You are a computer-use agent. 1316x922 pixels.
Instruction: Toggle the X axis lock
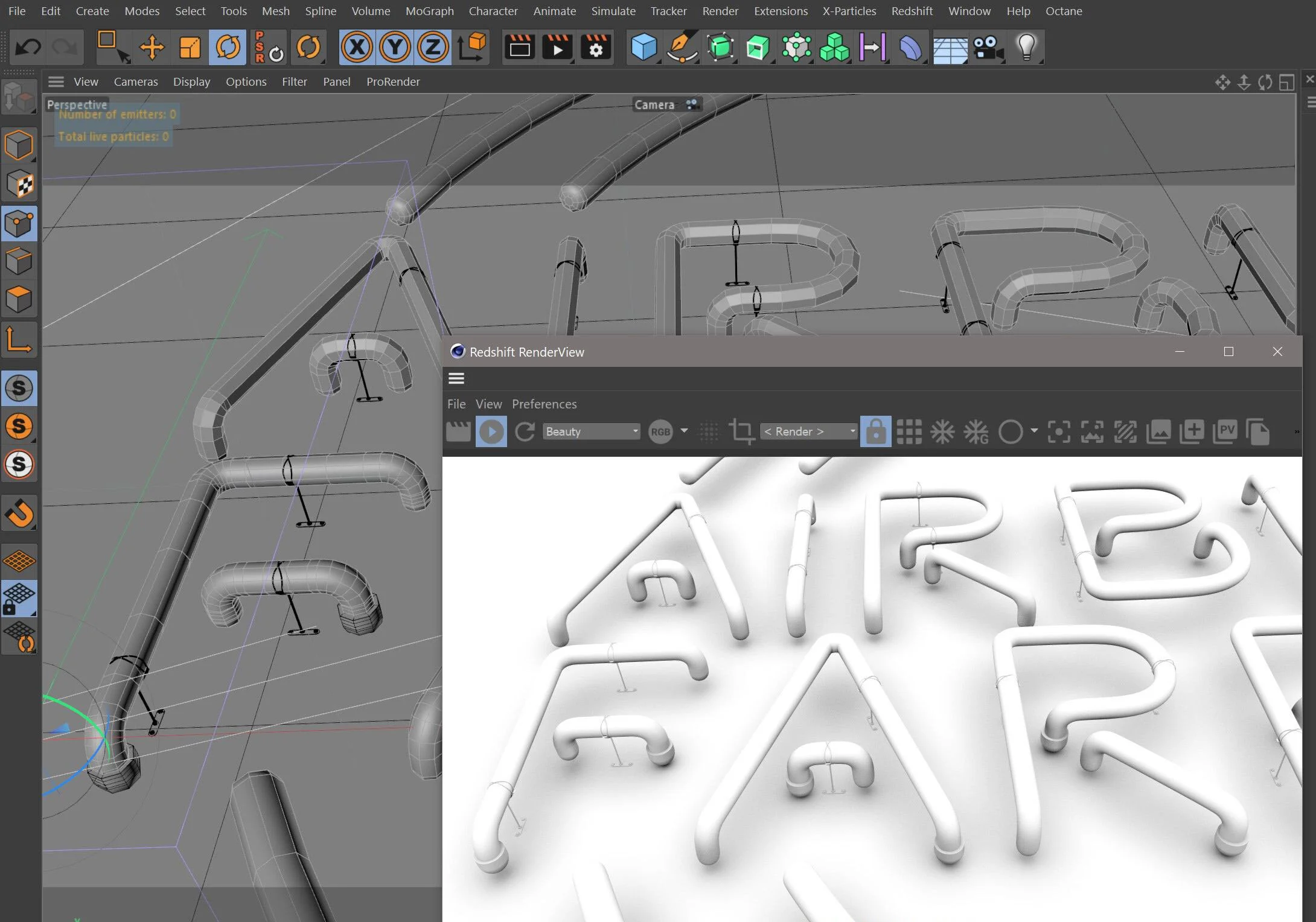click(357, 47)
